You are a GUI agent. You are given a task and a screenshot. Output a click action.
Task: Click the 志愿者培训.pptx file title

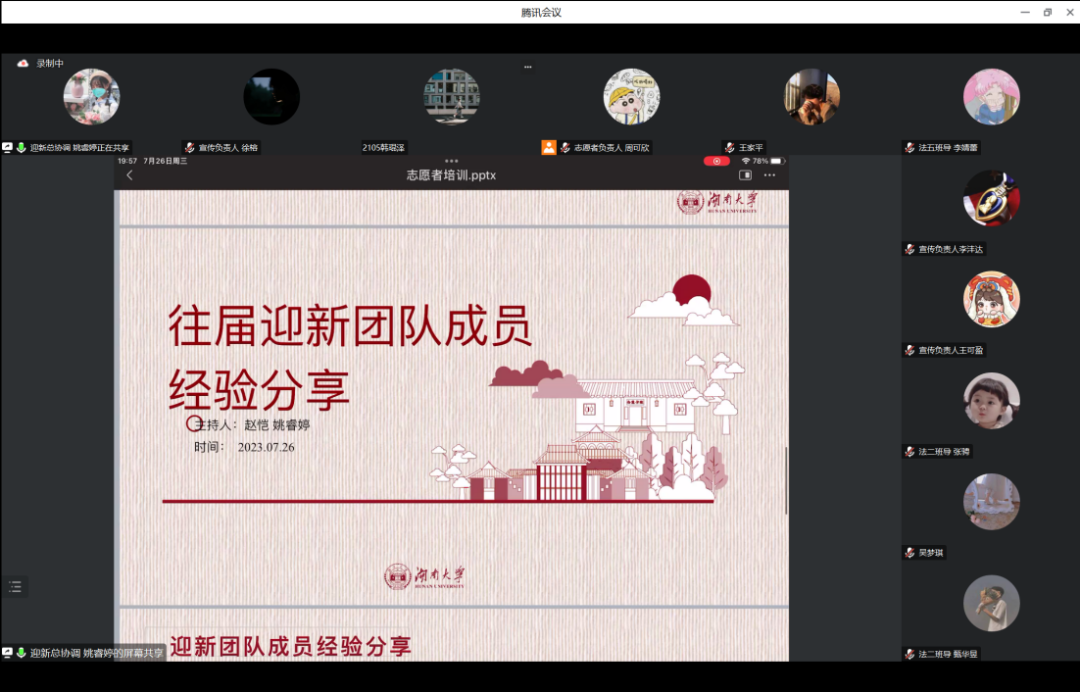click(x=451, y=176)
